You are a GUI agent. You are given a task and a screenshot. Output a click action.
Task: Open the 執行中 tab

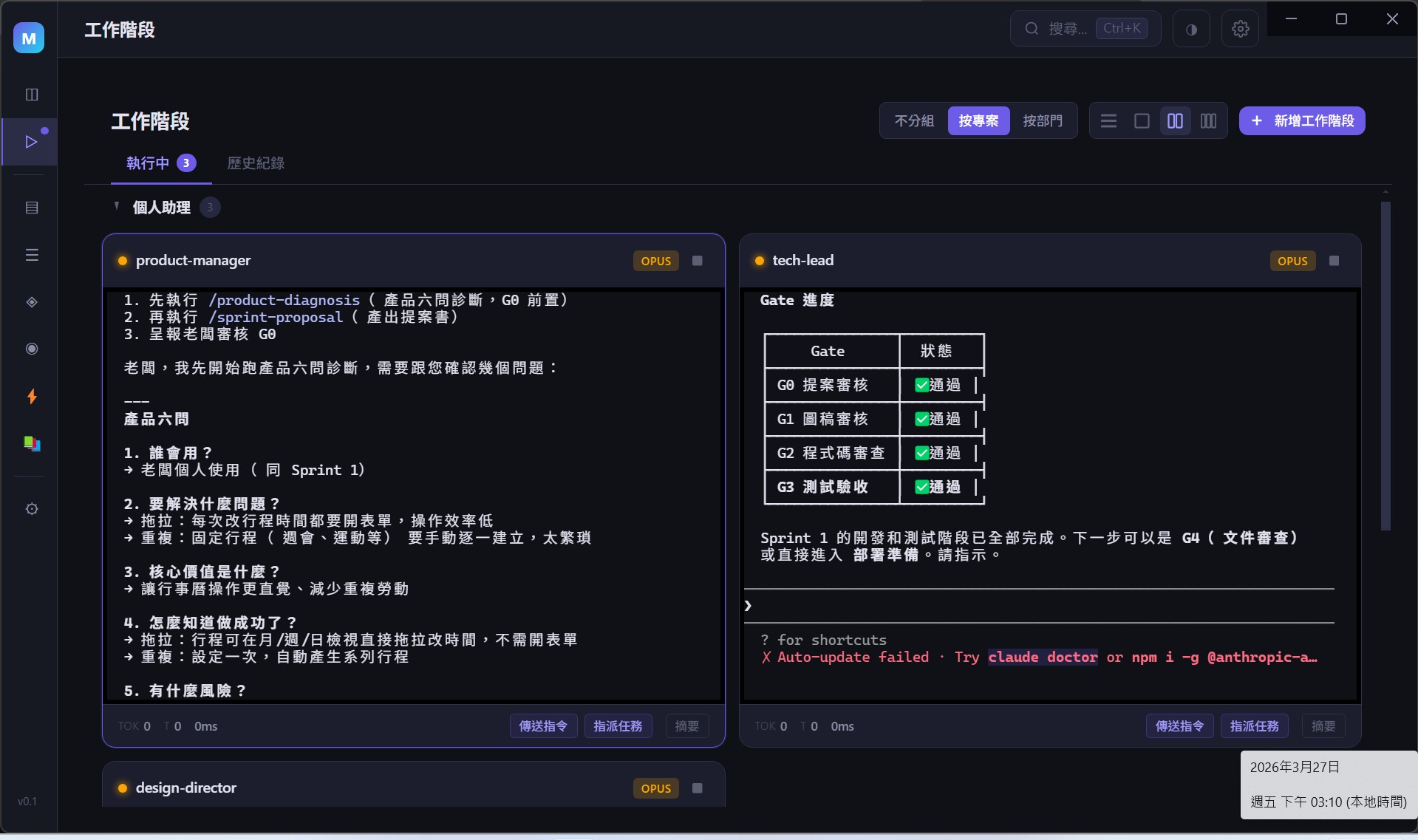coord(161,163)
